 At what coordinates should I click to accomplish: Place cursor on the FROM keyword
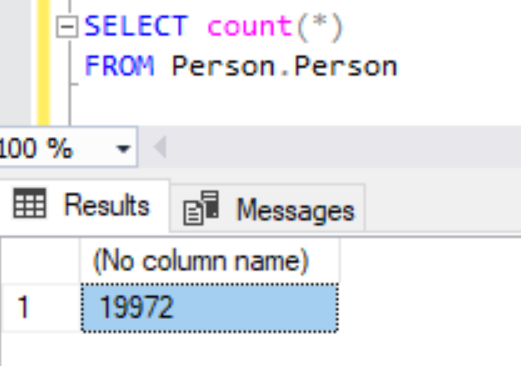click(x=119, y=66)
